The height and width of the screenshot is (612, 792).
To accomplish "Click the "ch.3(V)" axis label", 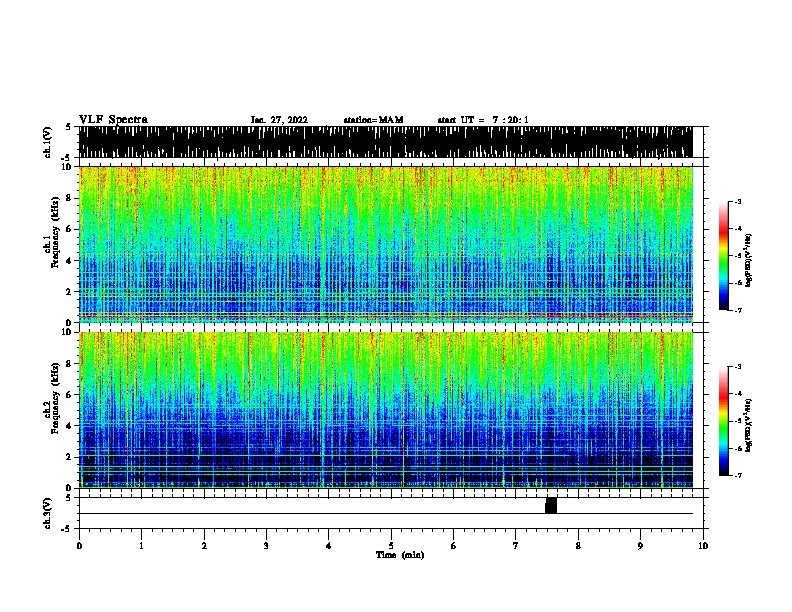I will click(47, 513).
